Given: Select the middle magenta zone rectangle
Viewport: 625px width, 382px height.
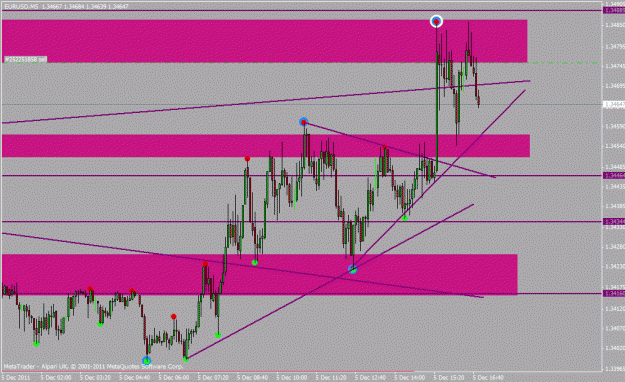Looking at the screenshot, I should pyautogui.click(x=266, y=146).
